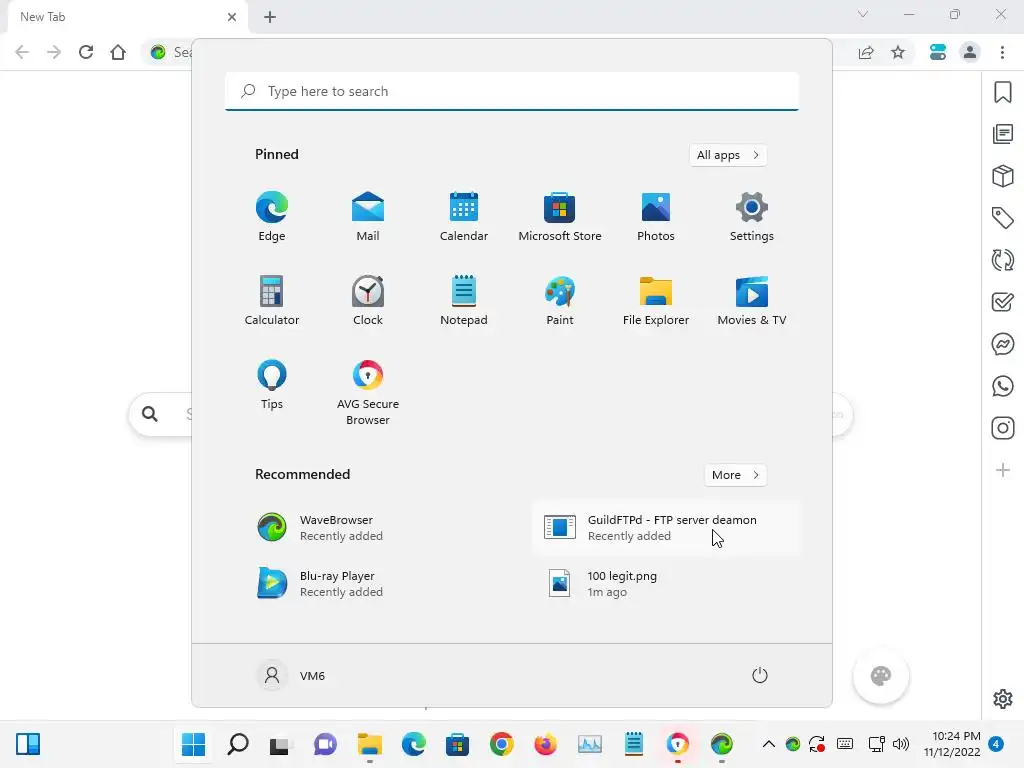
Task: Open File Explorer from the pinned apps
Action: coord(656,300)
